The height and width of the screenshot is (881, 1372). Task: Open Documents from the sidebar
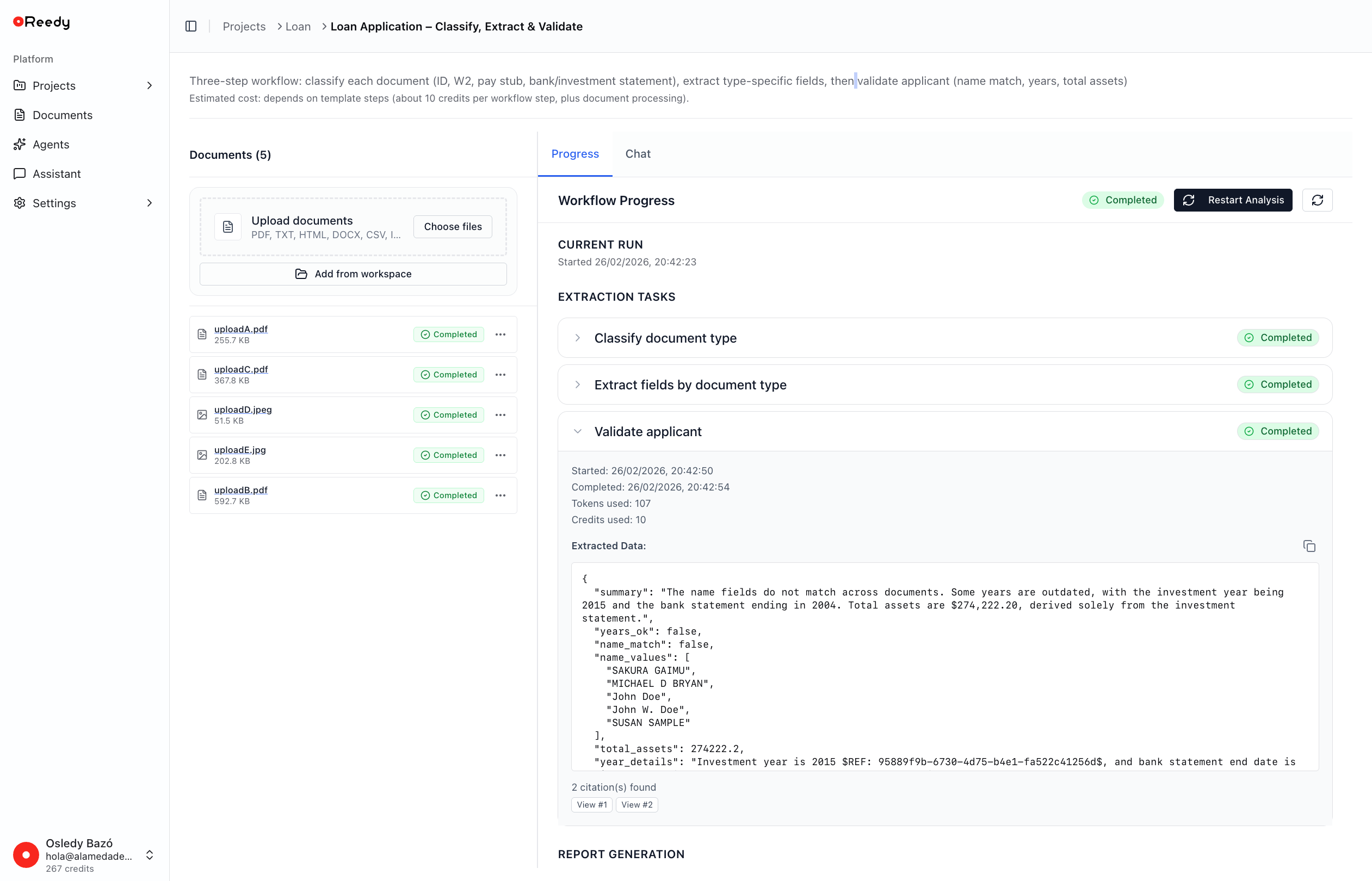(x=63, y=115)
